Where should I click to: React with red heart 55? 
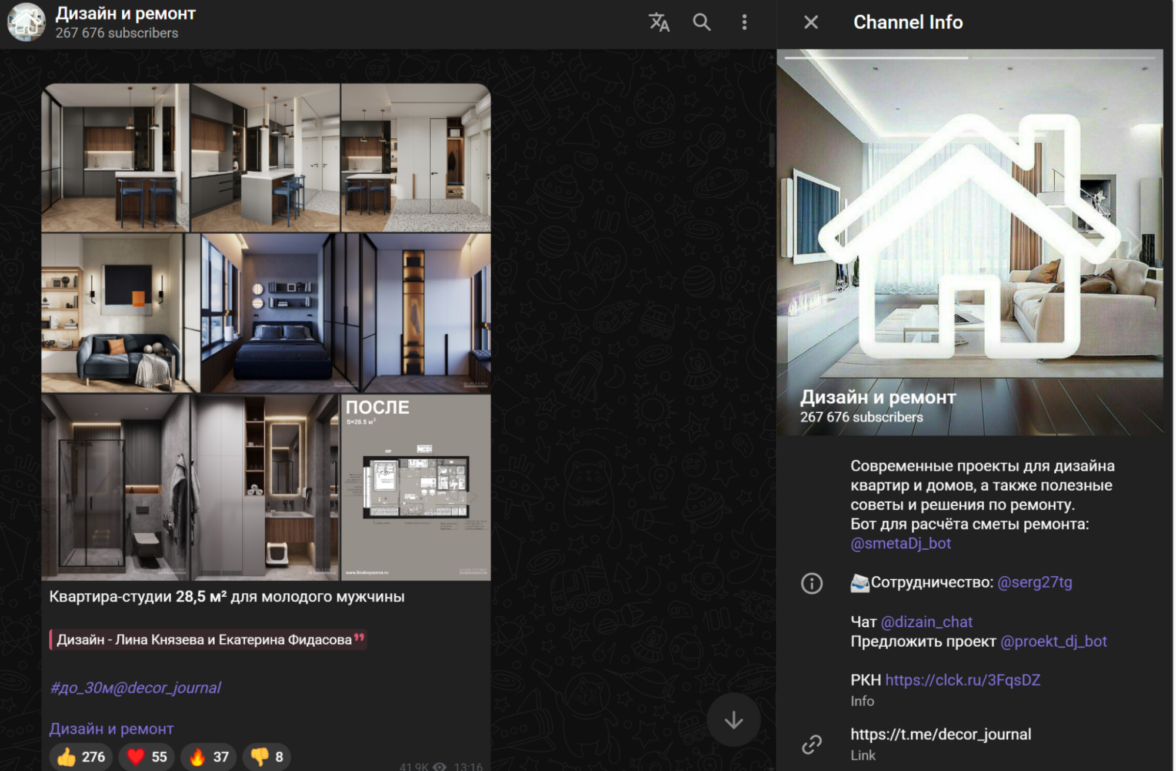(146, 757)
